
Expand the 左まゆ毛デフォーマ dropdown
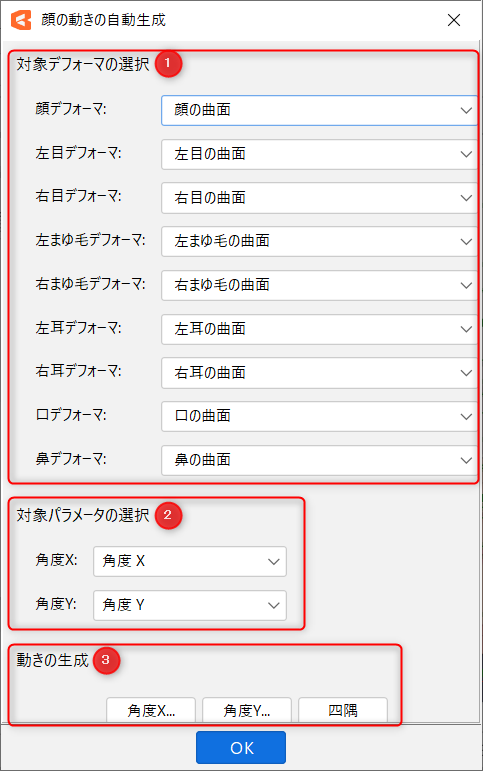(x=319, y=241)
